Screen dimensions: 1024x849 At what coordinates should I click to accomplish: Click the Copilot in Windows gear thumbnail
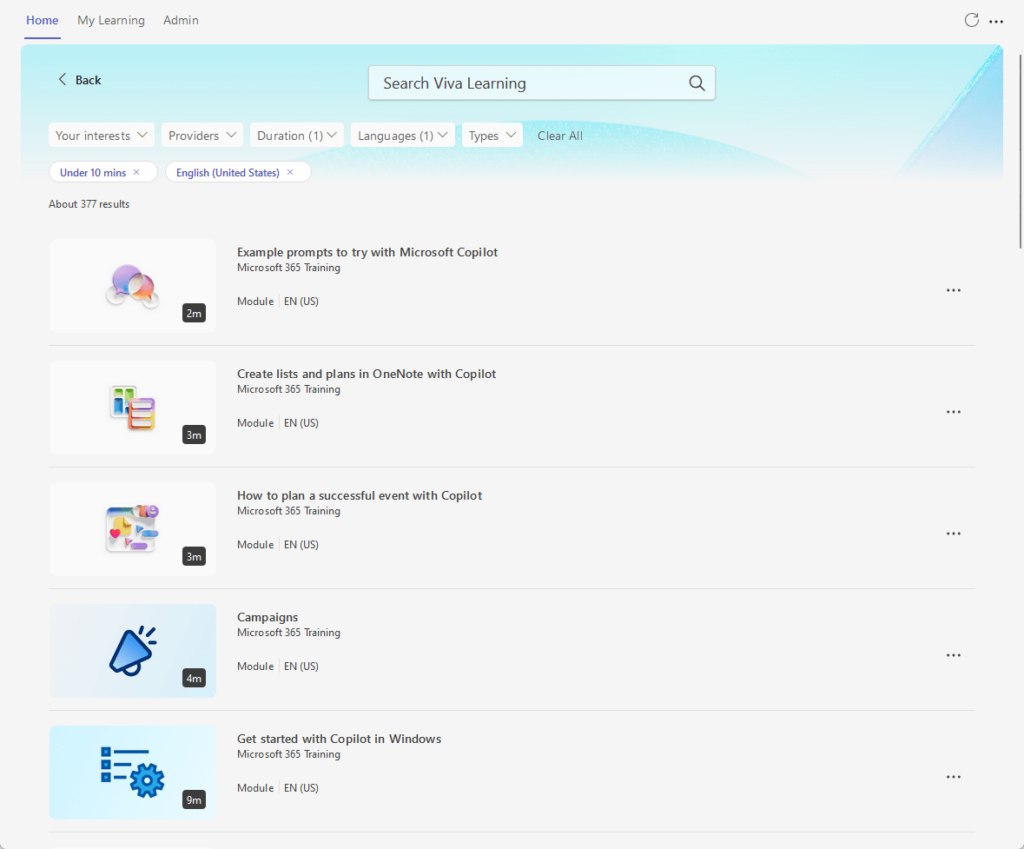click(133, 773)
